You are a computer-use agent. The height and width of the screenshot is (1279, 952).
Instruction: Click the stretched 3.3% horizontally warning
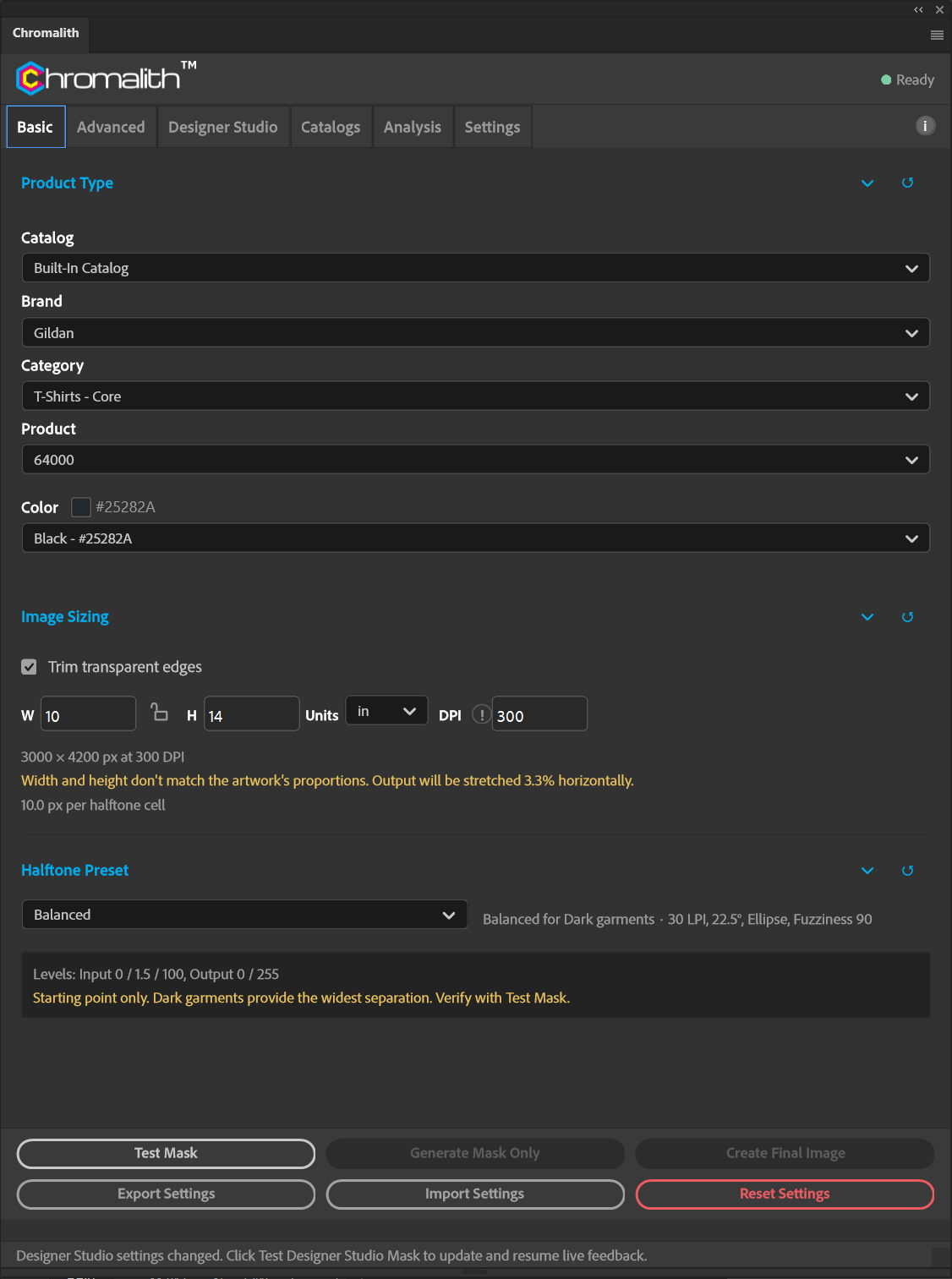(327, 780)
